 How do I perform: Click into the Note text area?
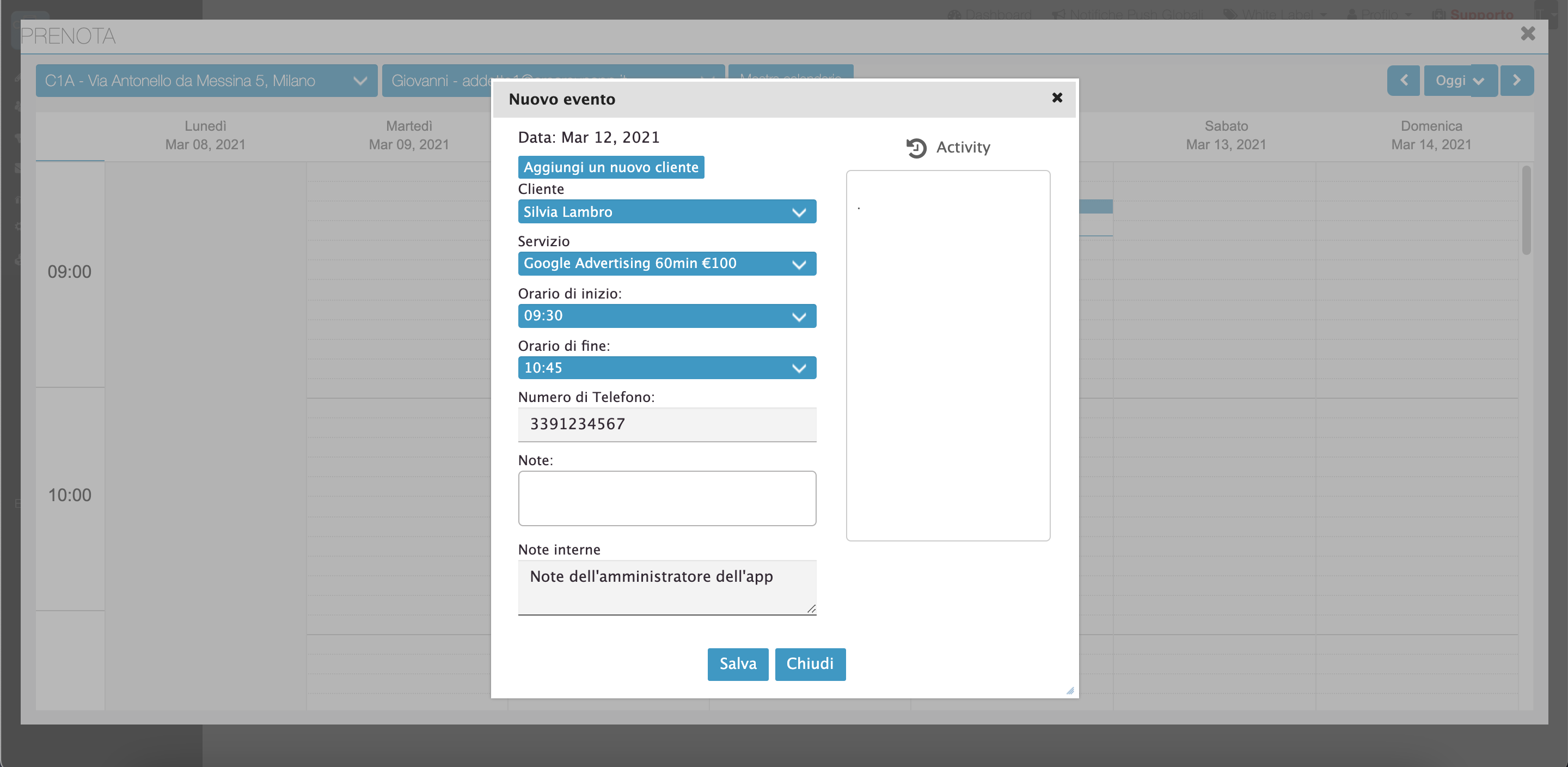666,498
